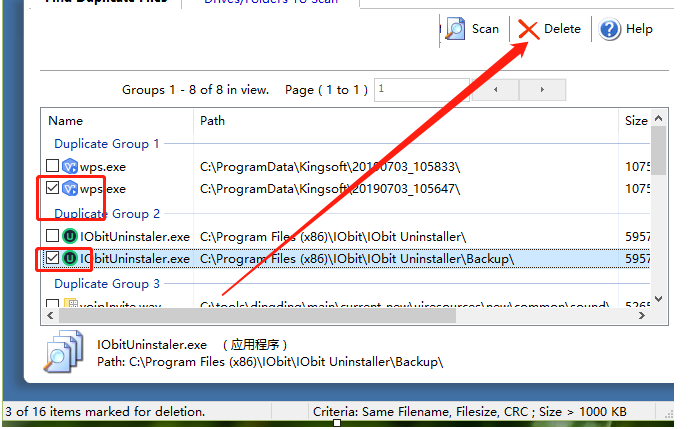697x429 pixels.
Task: Click the wps.exe name in 105833 row
Action: [x=103, y=167]
